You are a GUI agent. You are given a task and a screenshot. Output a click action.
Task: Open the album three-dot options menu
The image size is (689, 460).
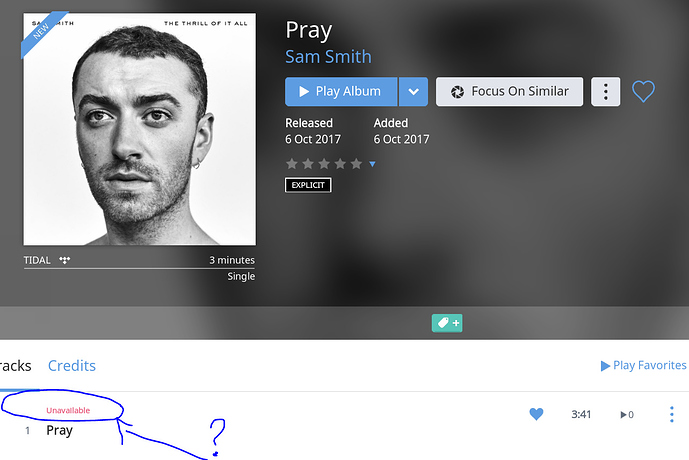point(606,91)
